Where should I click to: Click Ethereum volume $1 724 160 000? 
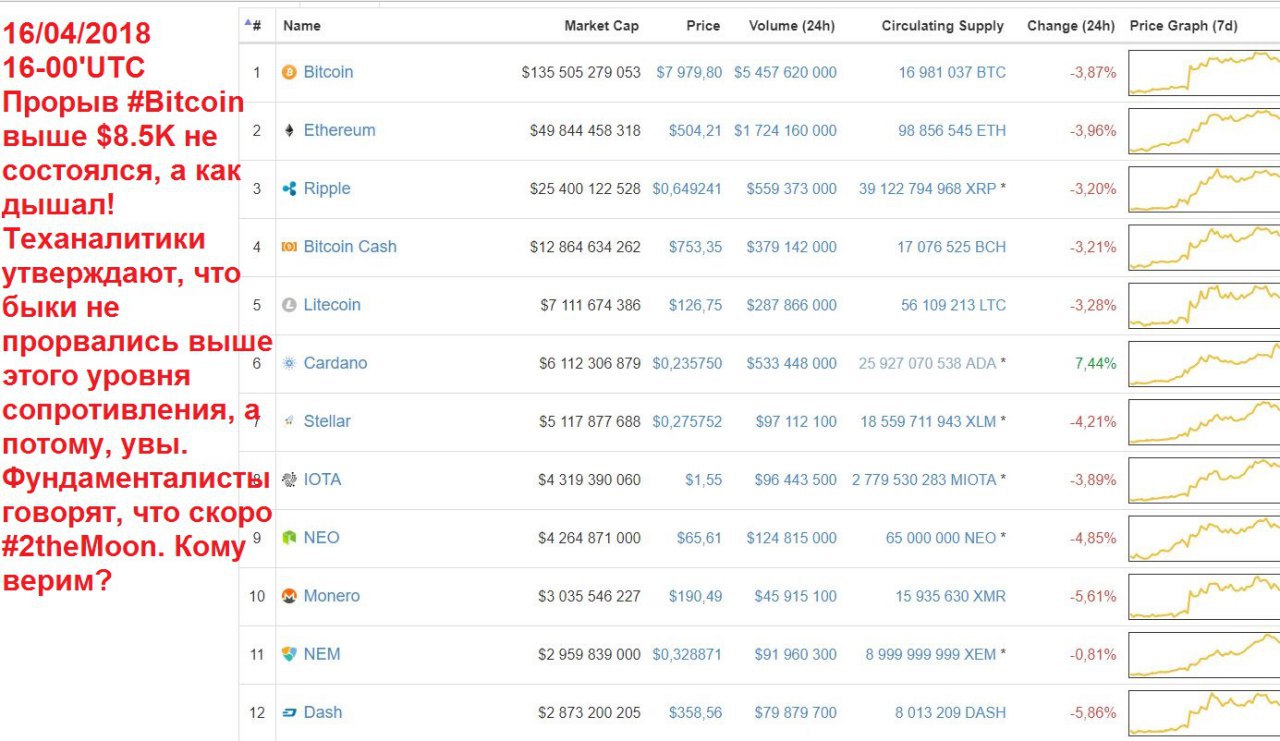pyautogui.click(x=785, y=130)
